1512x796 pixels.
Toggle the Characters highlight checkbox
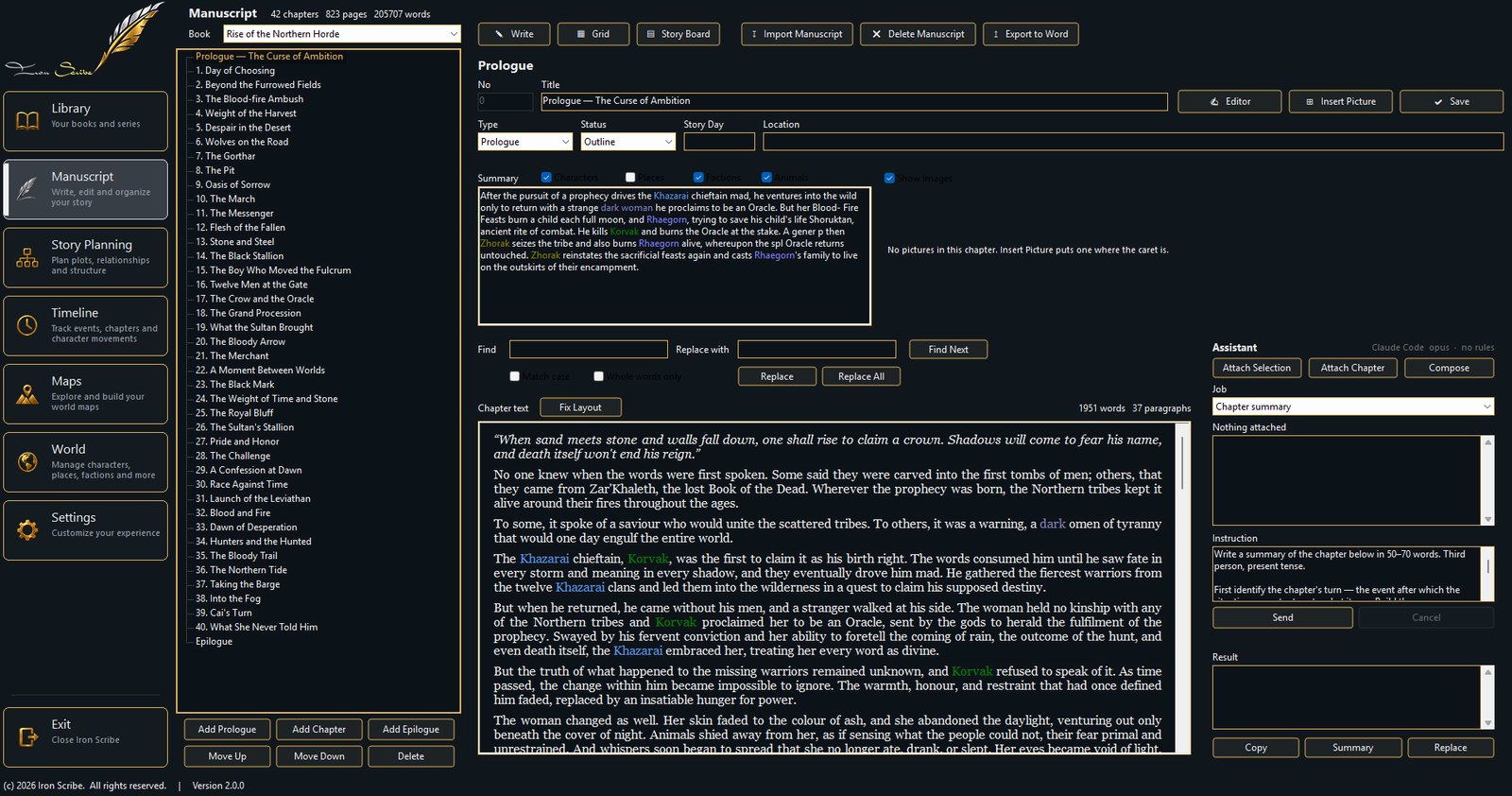546,177
